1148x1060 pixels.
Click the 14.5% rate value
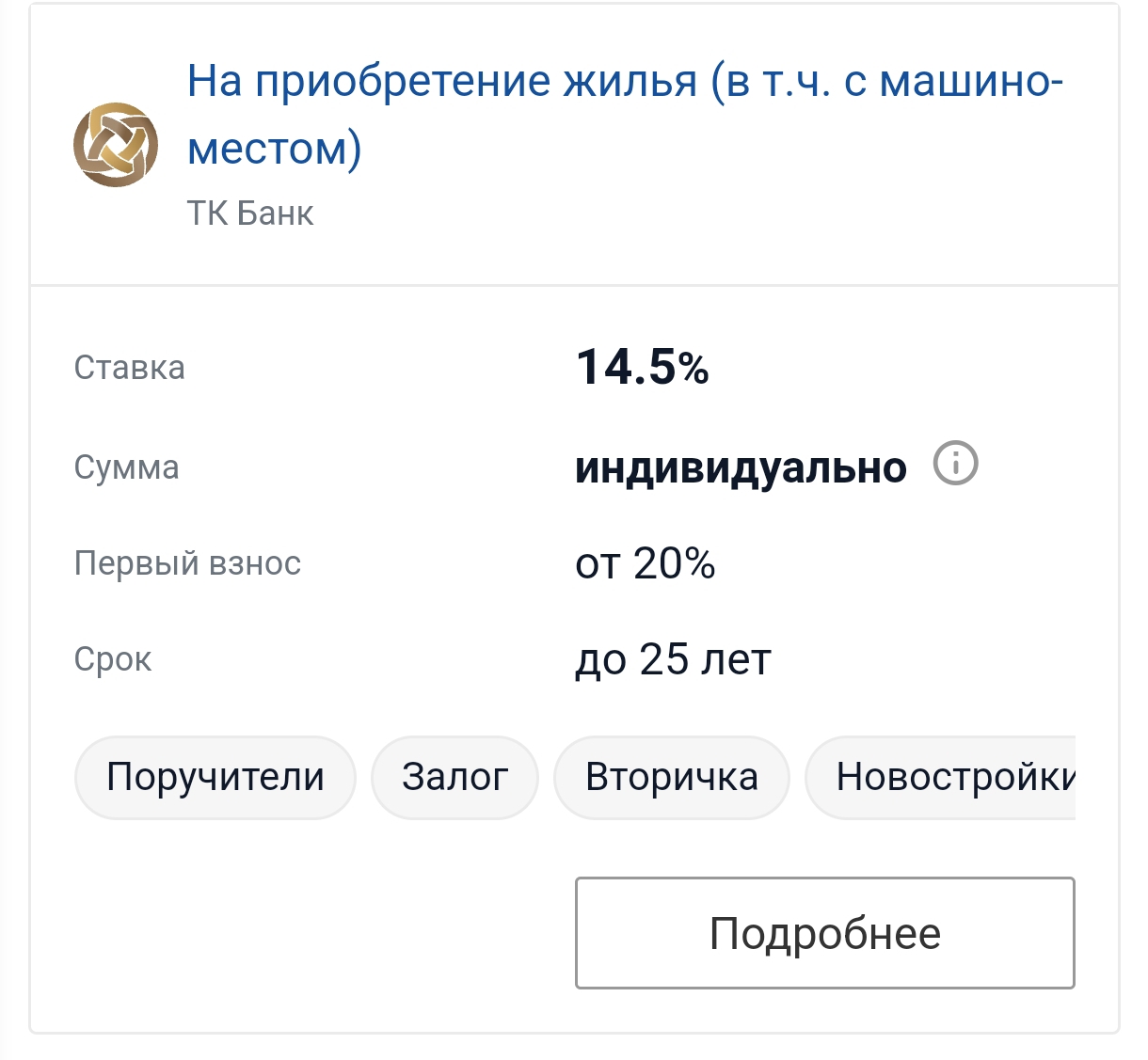641,367
